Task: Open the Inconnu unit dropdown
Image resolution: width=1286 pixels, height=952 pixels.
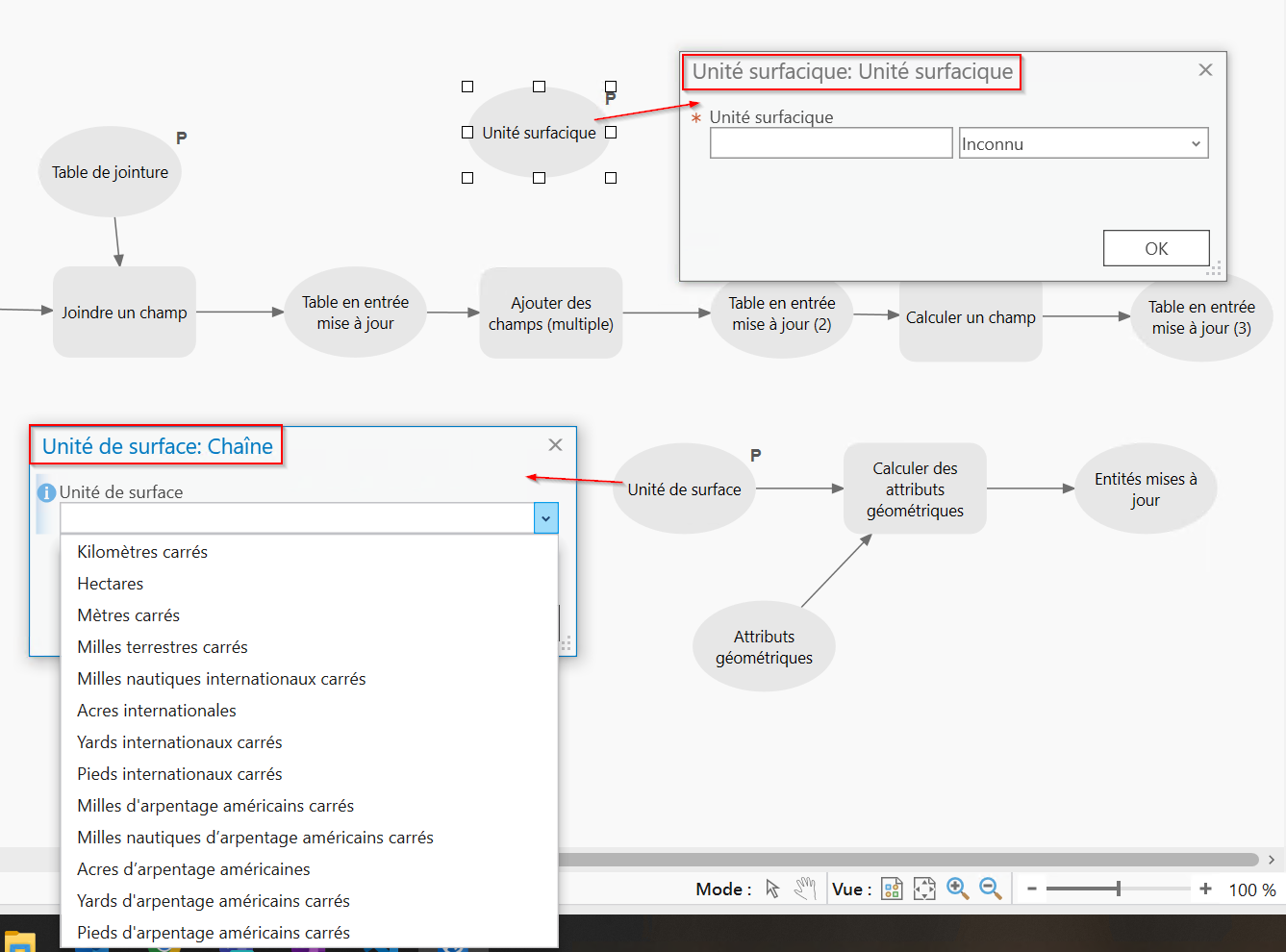Action: 1083,143
